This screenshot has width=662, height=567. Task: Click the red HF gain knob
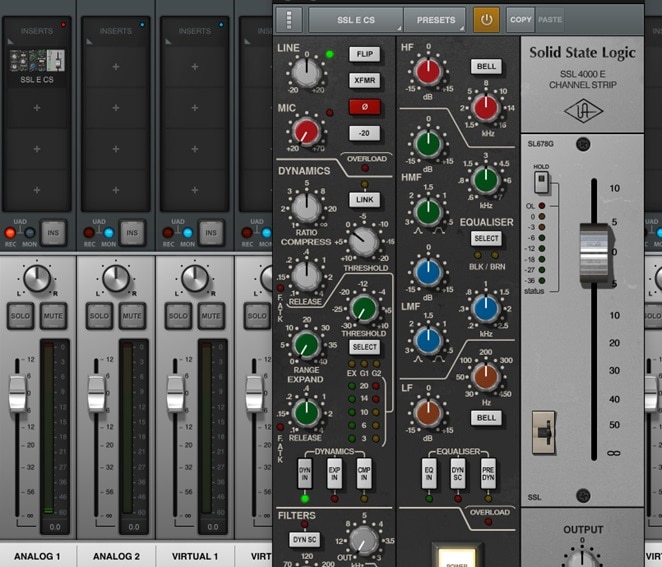tap(428, 71)
